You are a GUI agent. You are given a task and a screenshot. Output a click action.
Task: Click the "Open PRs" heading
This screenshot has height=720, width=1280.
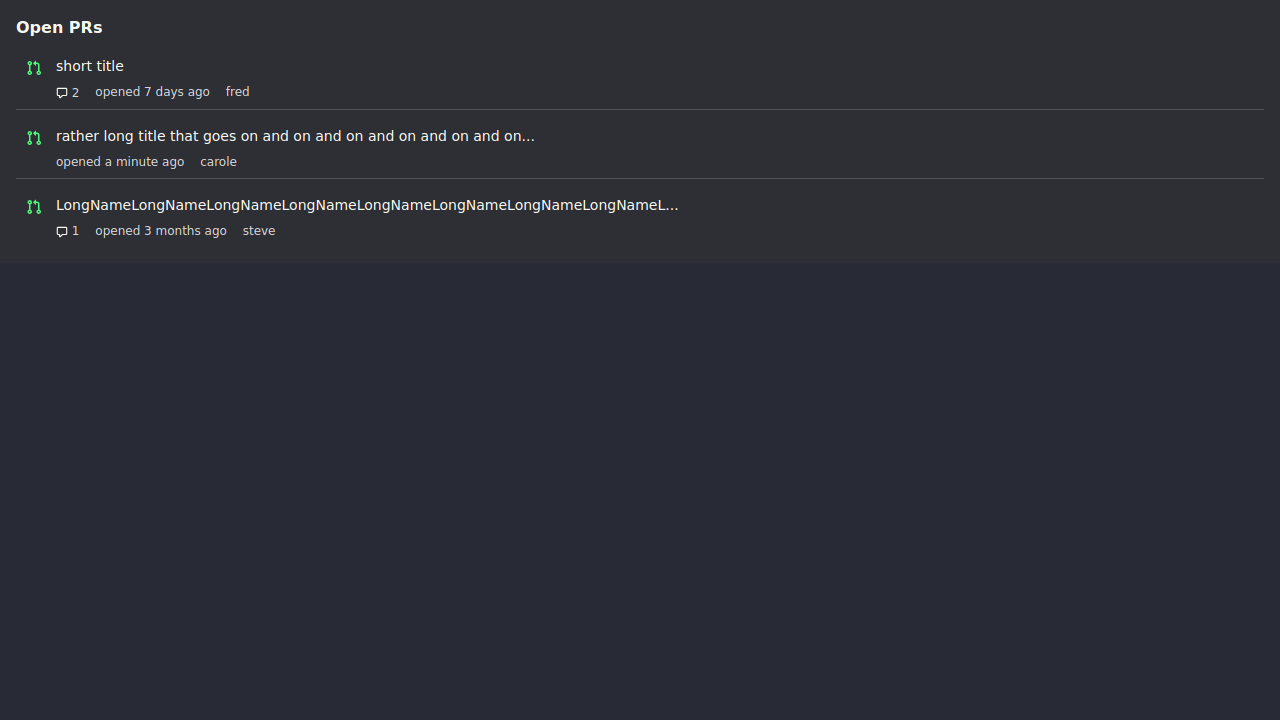point(59,27)
